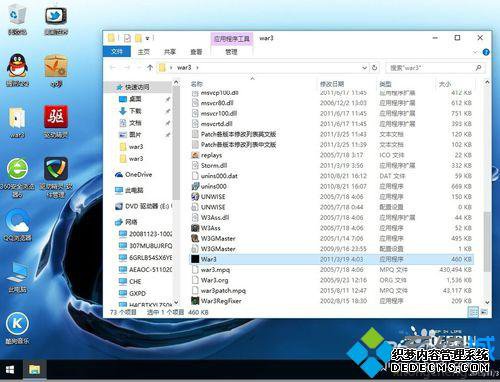The width and height of the screenshot is (500, 382).
Task: Select the war3.mpq file
Action: tap(331, 269)
